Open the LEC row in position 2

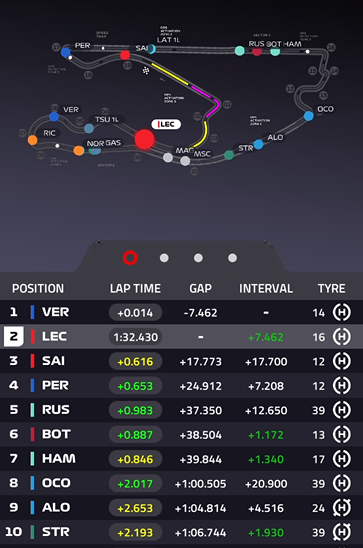[181, 337]
